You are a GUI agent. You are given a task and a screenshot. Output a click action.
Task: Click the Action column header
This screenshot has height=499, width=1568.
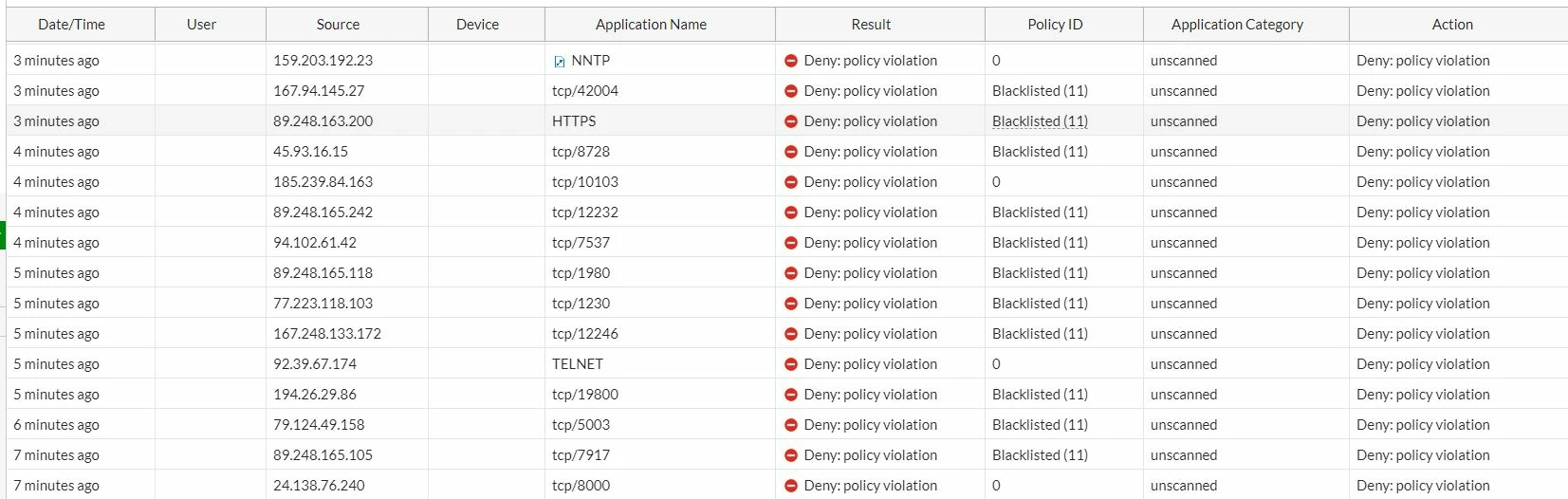point(1452,25)
